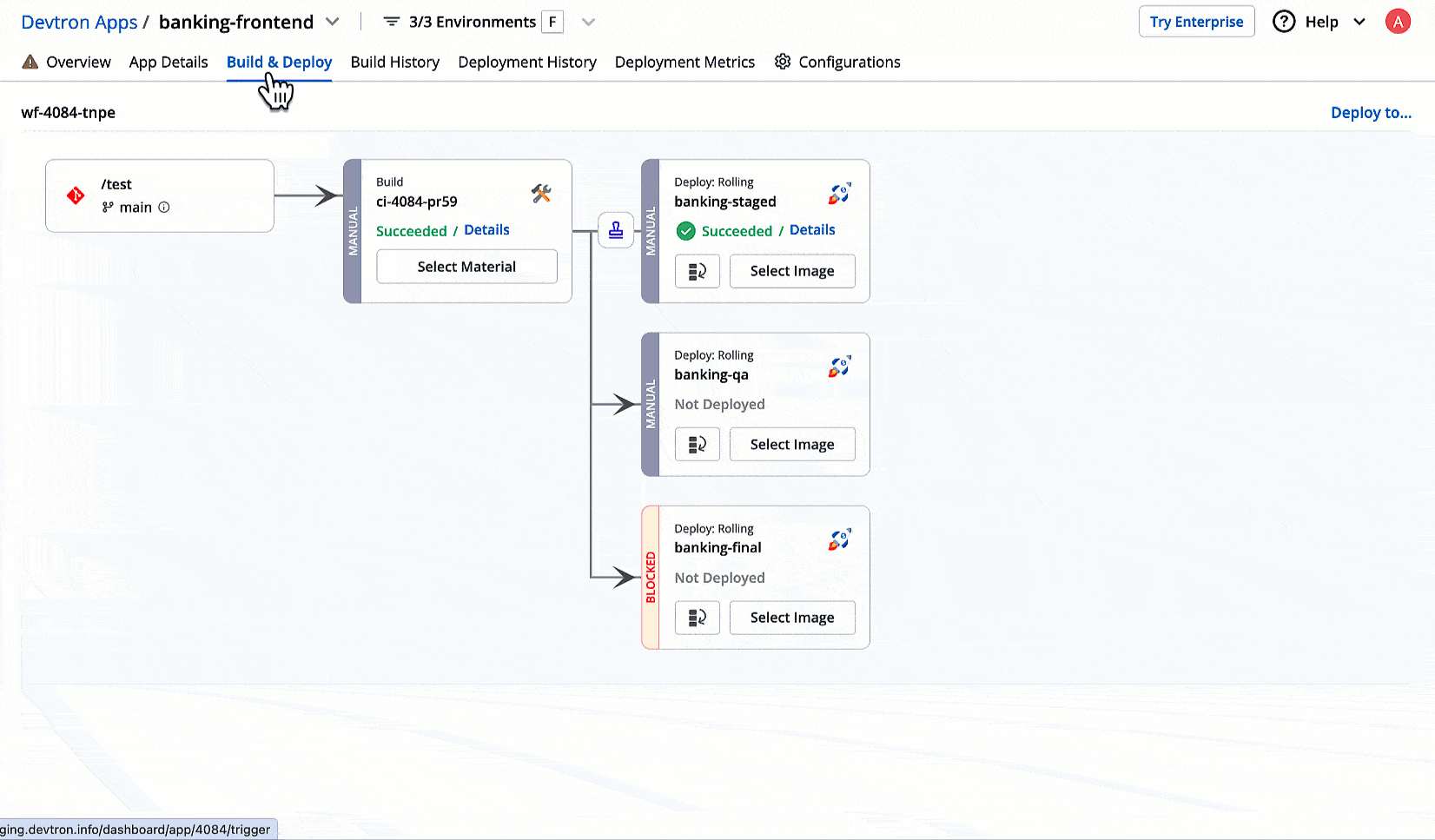Click the Deploy to... link
Viewport: 1435px width, 840px height.
1371,113
